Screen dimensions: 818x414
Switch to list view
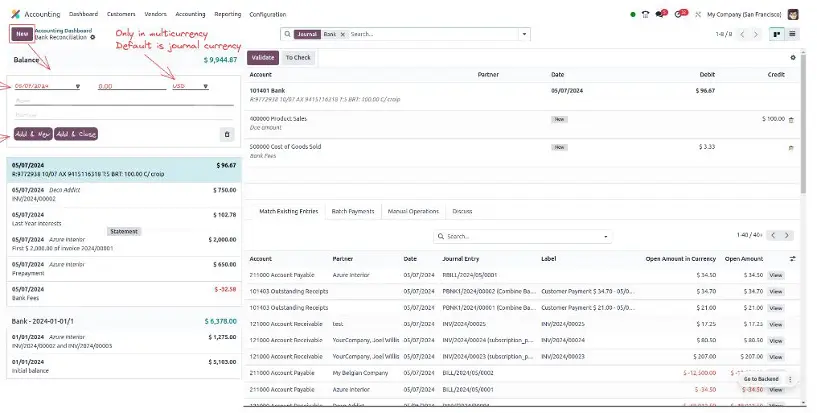(x=792, y=34)
